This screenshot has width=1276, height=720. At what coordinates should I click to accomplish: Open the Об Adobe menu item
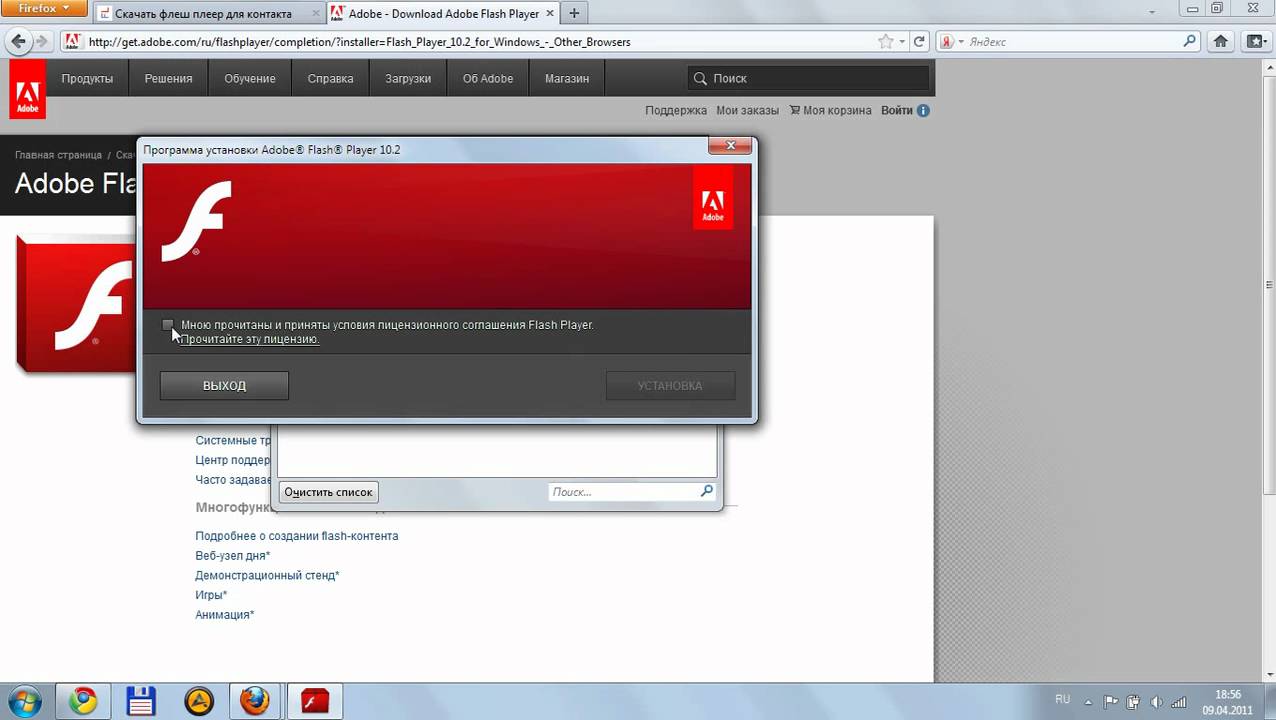[x=488, y=78]
